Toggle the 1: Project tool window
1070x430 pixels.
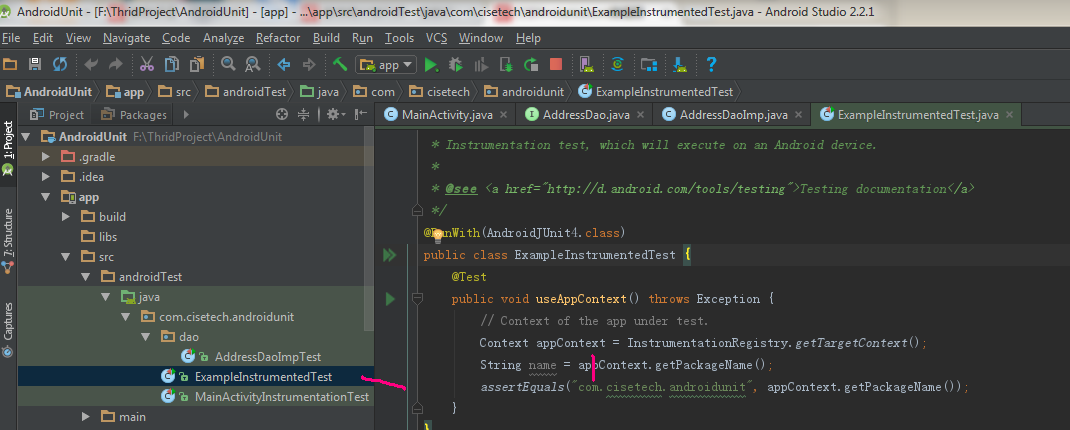[x=8, y=149]
